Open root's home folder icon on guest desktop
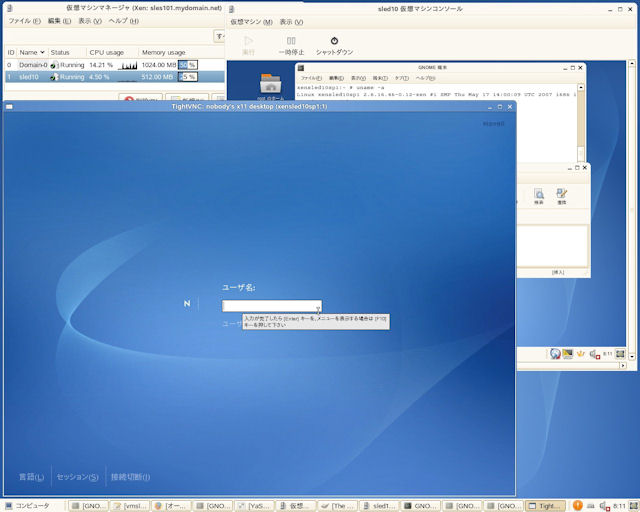 pyautogui.click(x=271, y=83)
